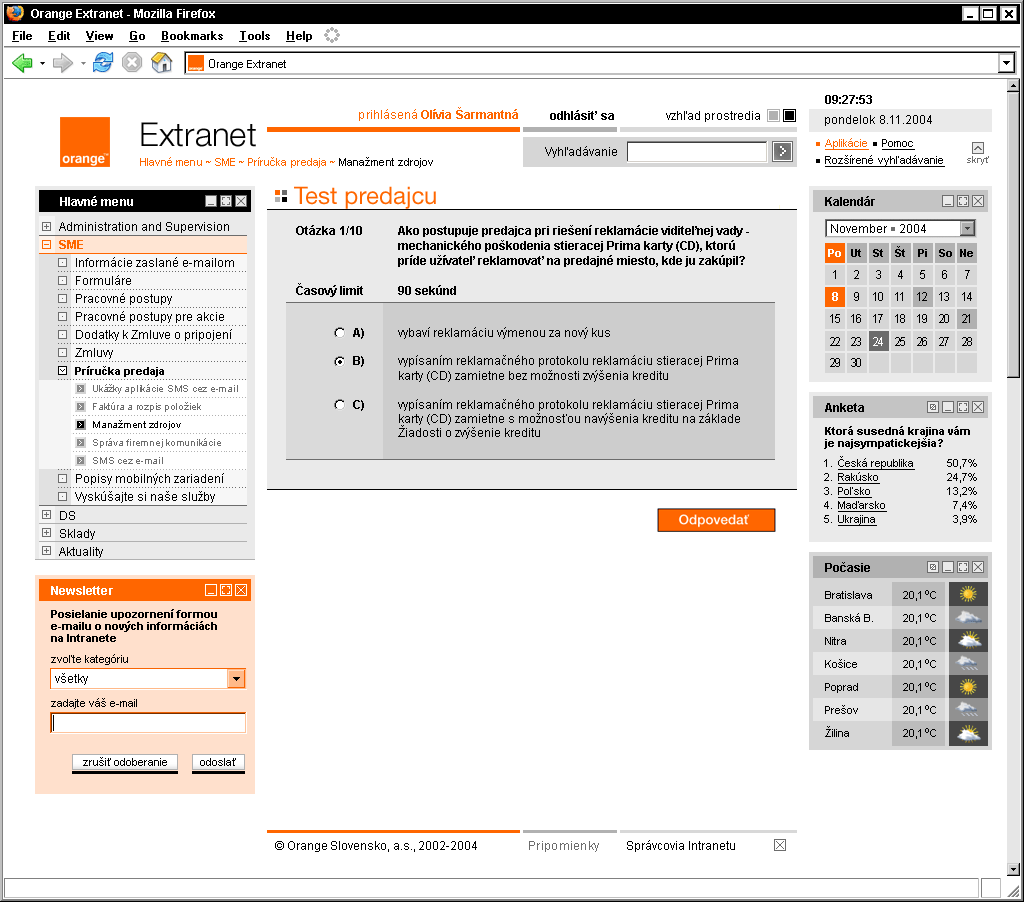Click the footer close box icon
The width and height of the screenshot is (1024, 902).
[780, 845]
